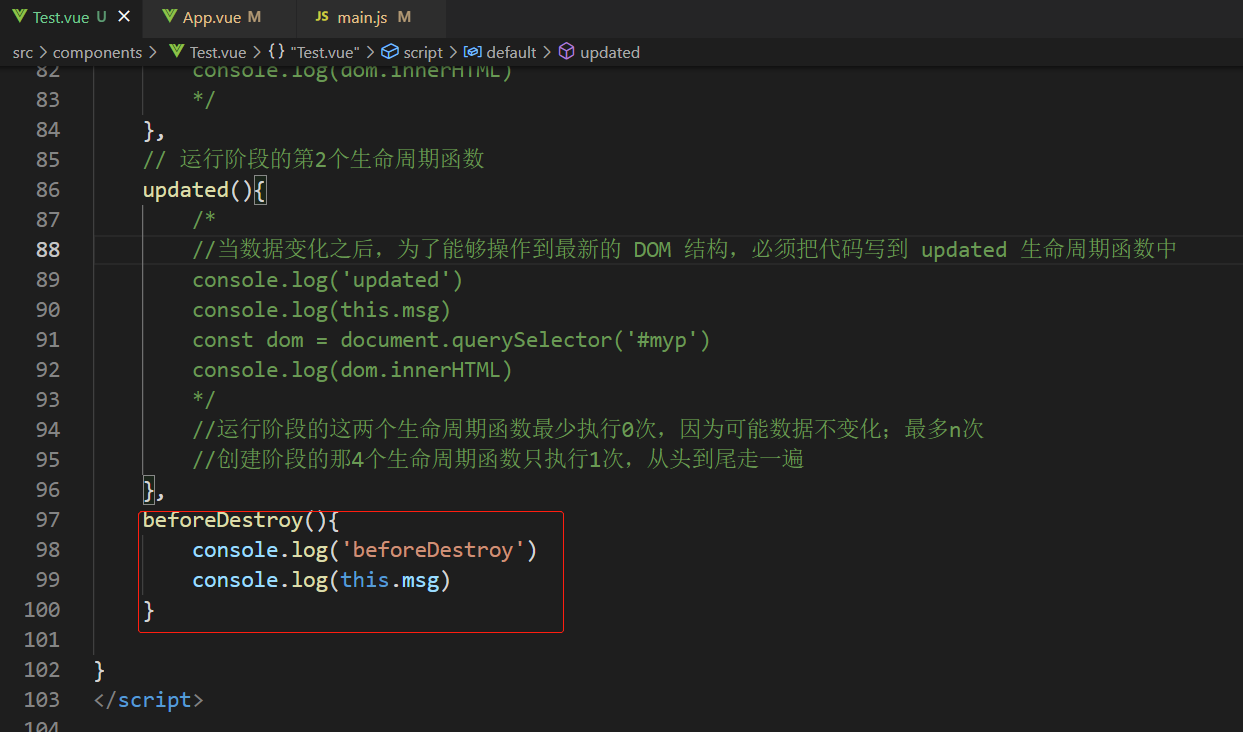
Task: Click the purple cube icon before updated
Action: (x=566, y=52)
